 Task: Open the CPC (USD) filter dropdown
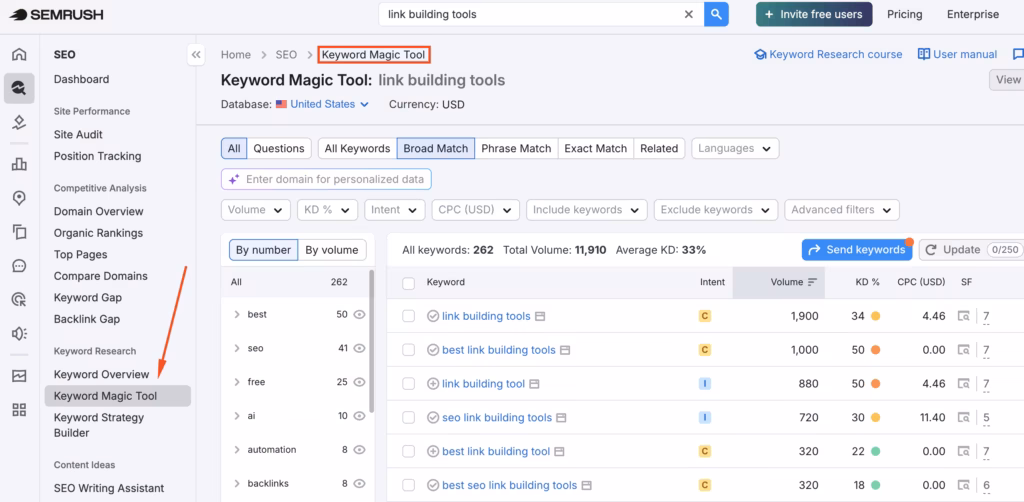pyautogui.click(x=475, y=210)
